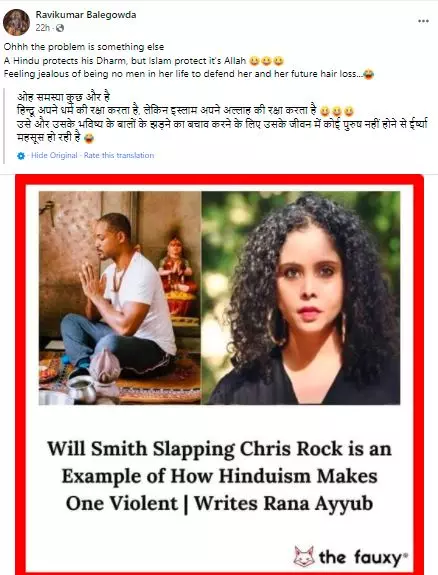Open the photo of curly-haired woman
The image size is (438, 575).
click(x=301, y=298)
